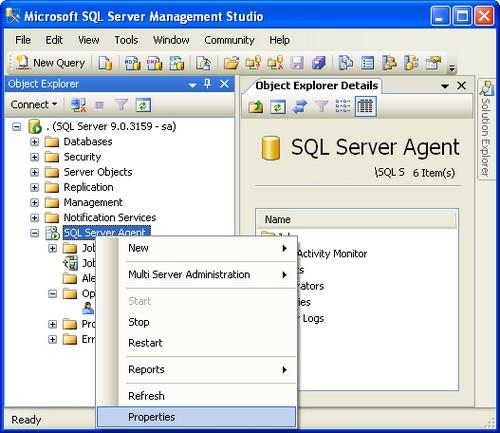Collapse the server root node
Image resolution: width=500 pixels, height=433 pixels.
coord(17,127)
